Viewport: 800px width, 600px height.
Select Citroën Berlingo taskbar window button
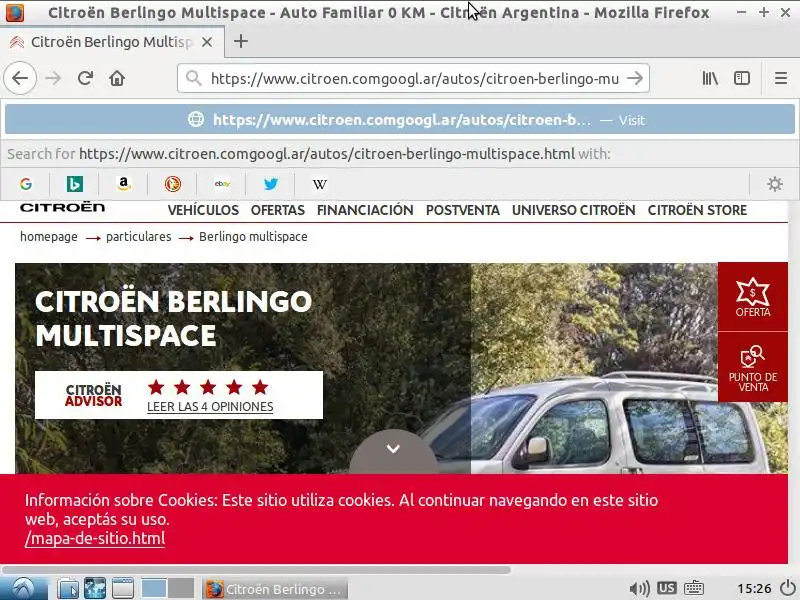[x=274, y=589]
